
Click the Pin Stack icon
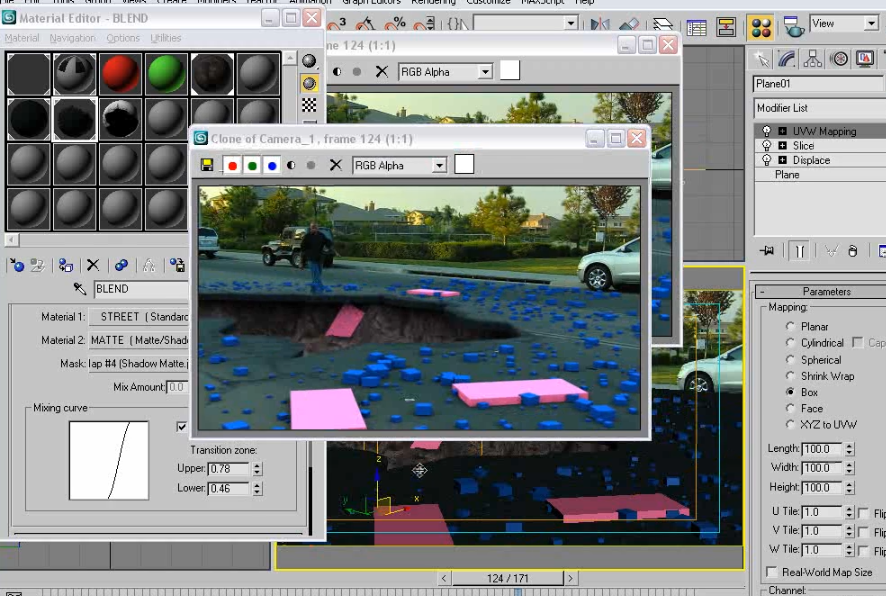[x=767, y=250]
